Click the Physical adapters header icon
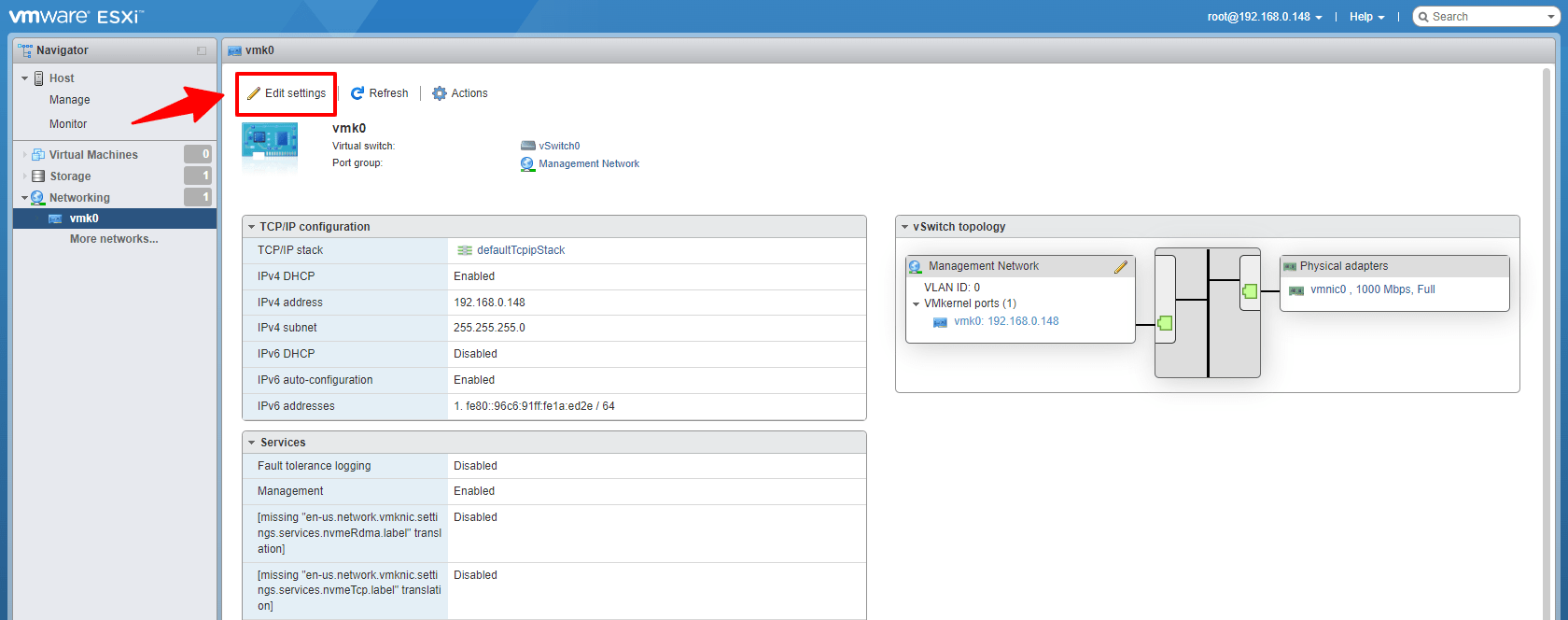The image size is (1568, 620). tap(1290, 267)
